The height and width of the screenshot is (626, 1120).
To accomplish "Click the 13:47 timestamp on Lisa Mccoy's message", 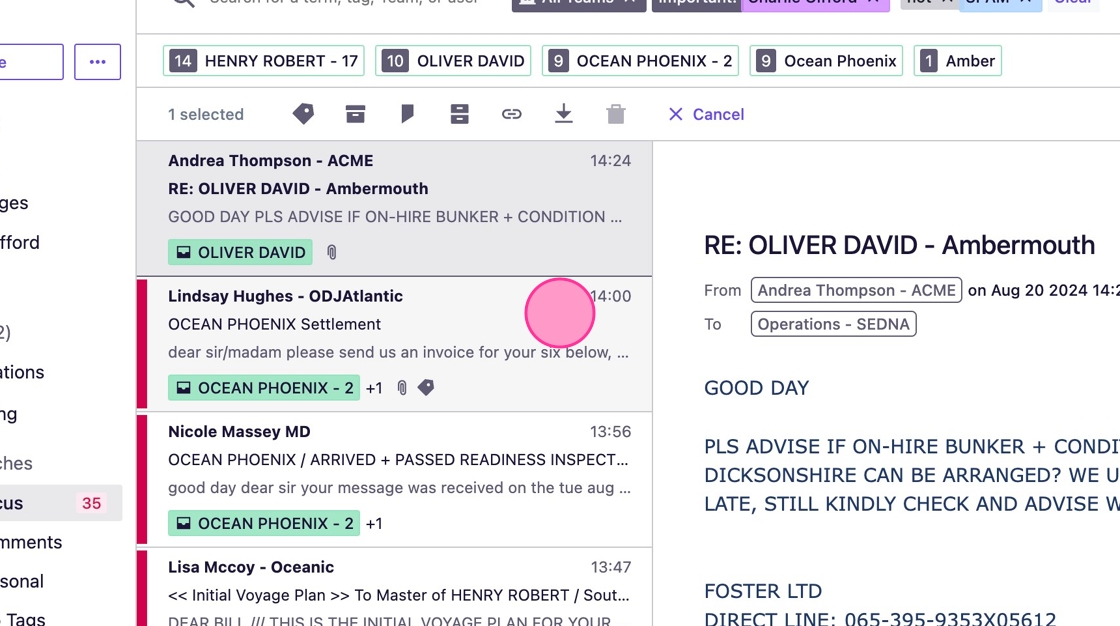I will (610, 567).
